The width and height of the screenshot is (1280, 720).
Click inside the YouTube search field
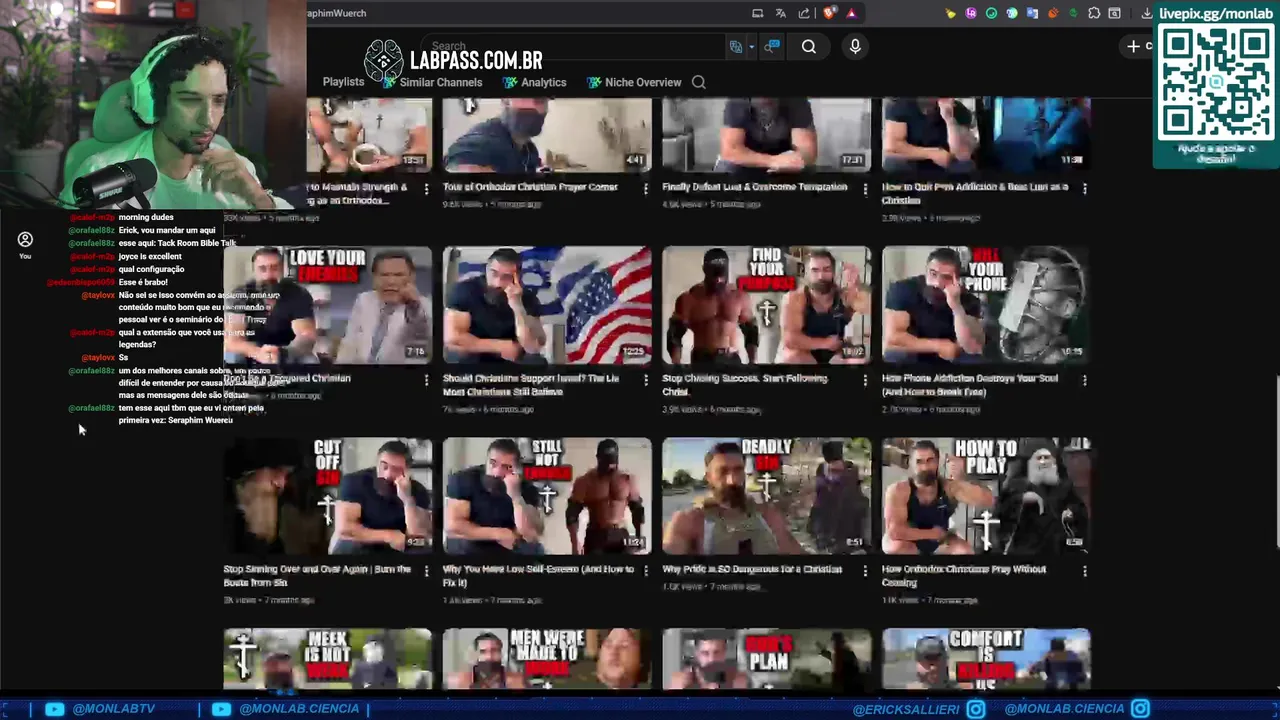point(575,47)
